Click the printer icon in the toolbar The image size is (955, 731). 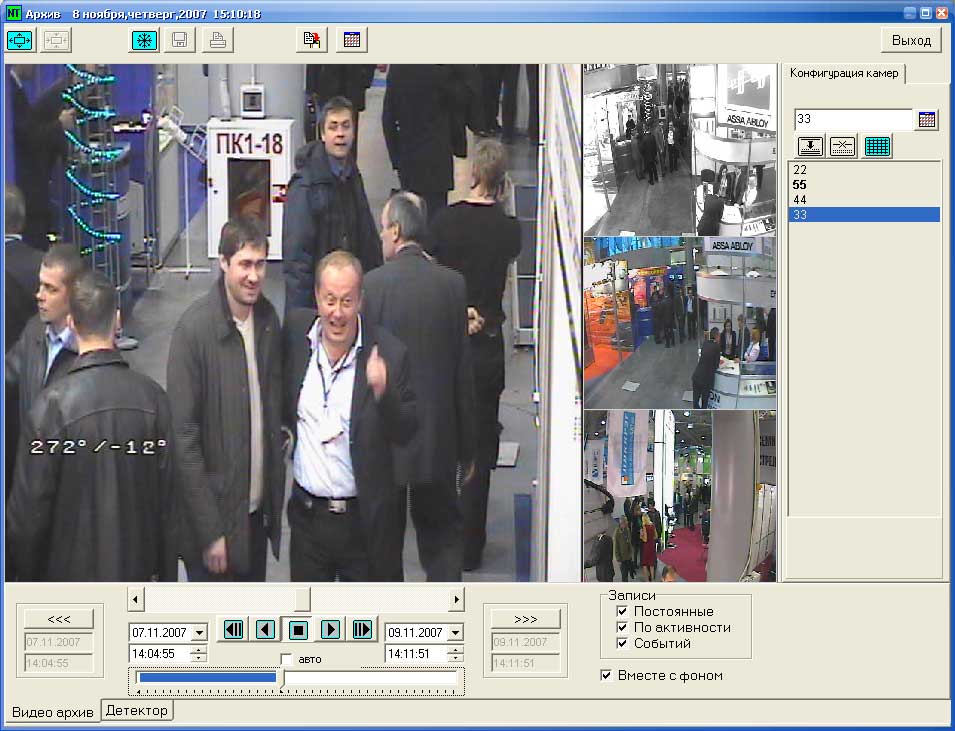pyautogui.click(x=217, y=40)
